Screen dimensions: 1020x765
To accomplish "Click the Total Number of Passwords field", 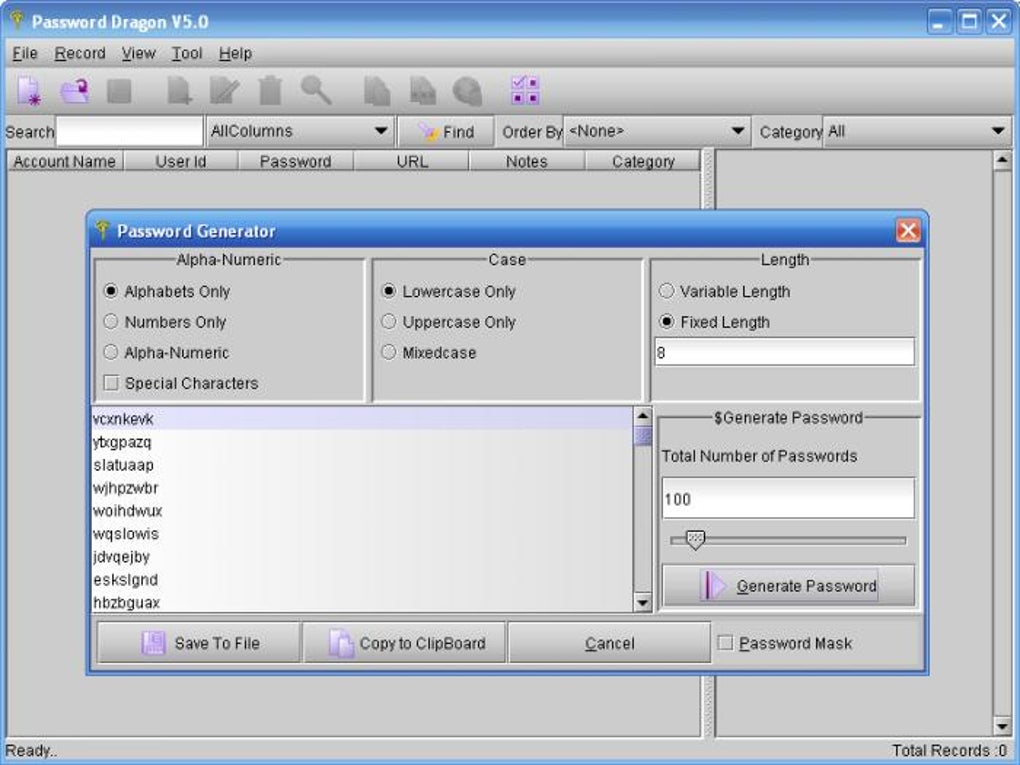I will pos(788,498).
